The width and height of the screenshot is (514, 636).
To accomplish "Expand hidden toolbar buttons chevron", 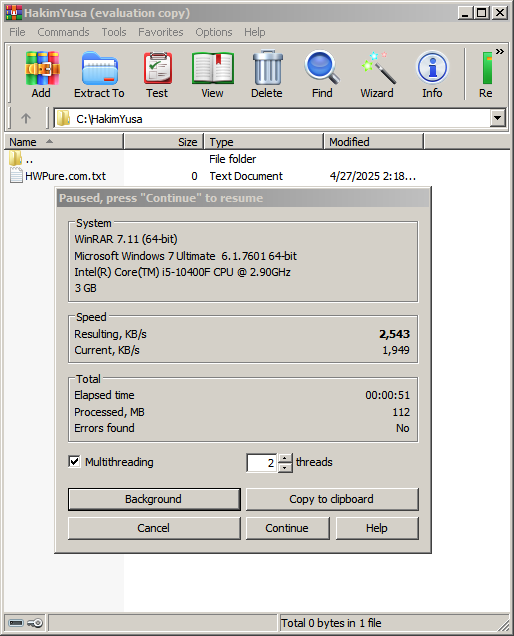I will (500, 52).
